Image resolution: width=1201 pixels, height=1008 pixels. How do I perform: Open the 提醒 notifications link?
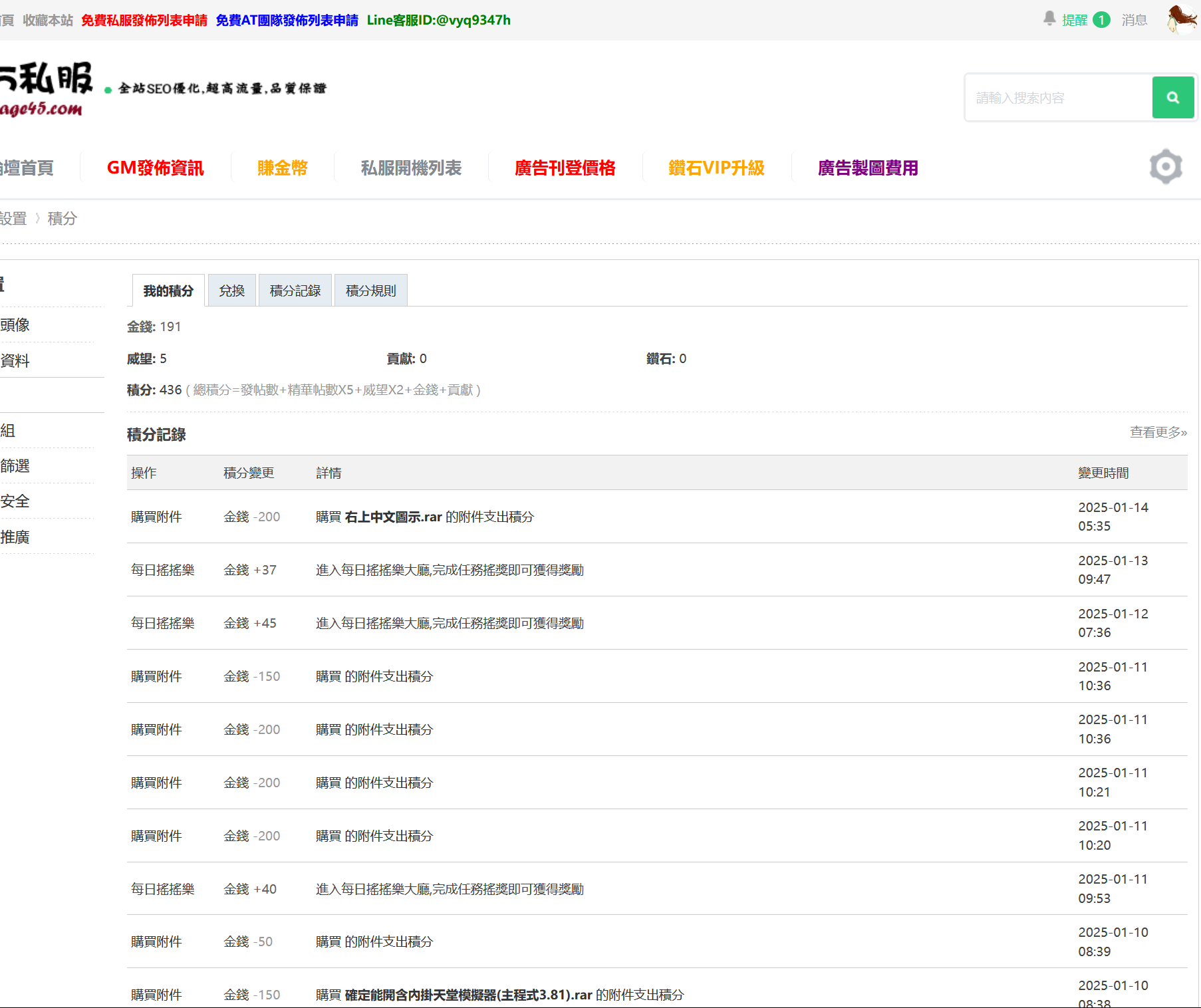(1075, 20)
